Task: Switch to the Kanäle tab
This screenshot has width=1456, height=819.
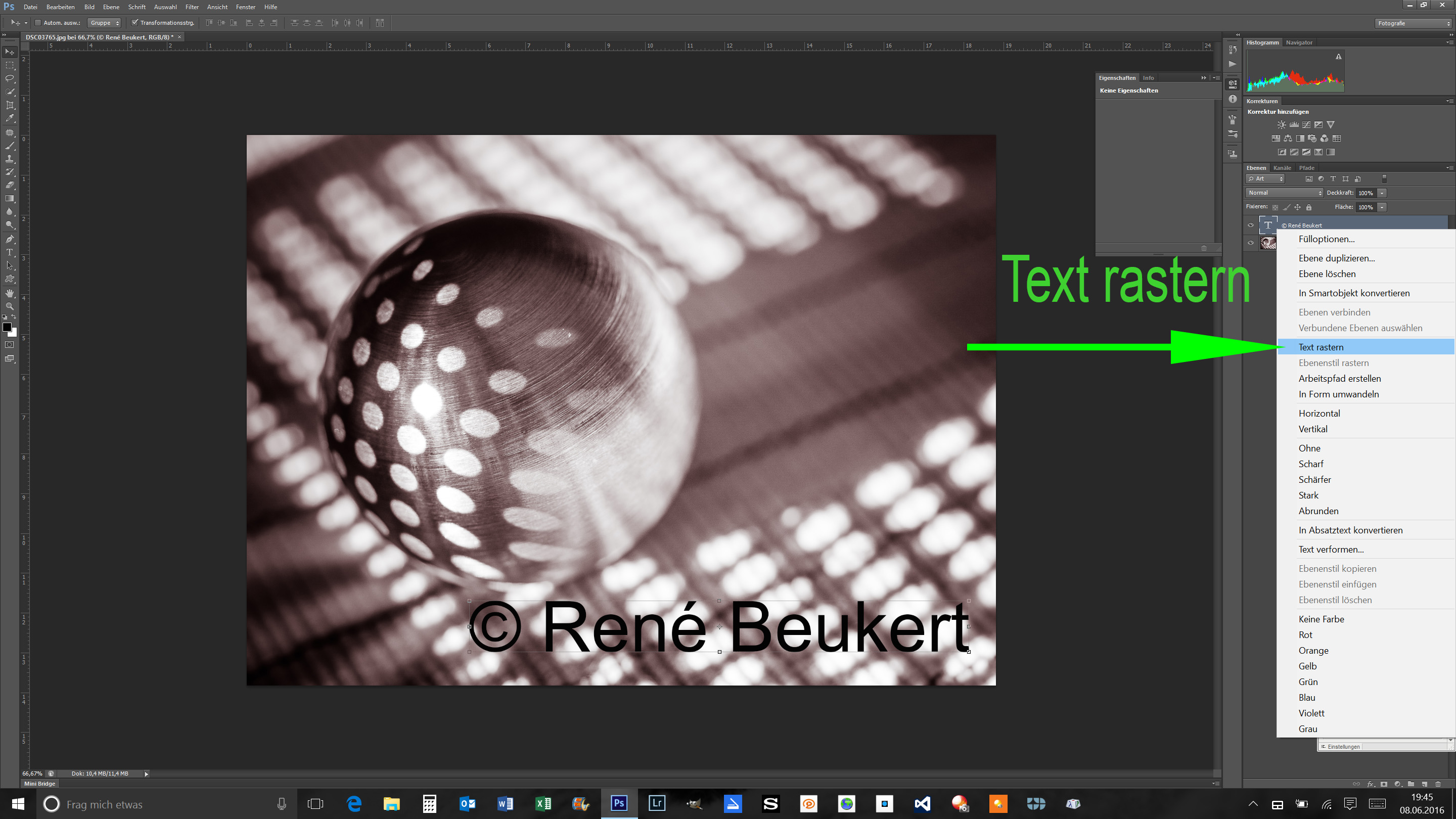Action: pos(1282,168)
